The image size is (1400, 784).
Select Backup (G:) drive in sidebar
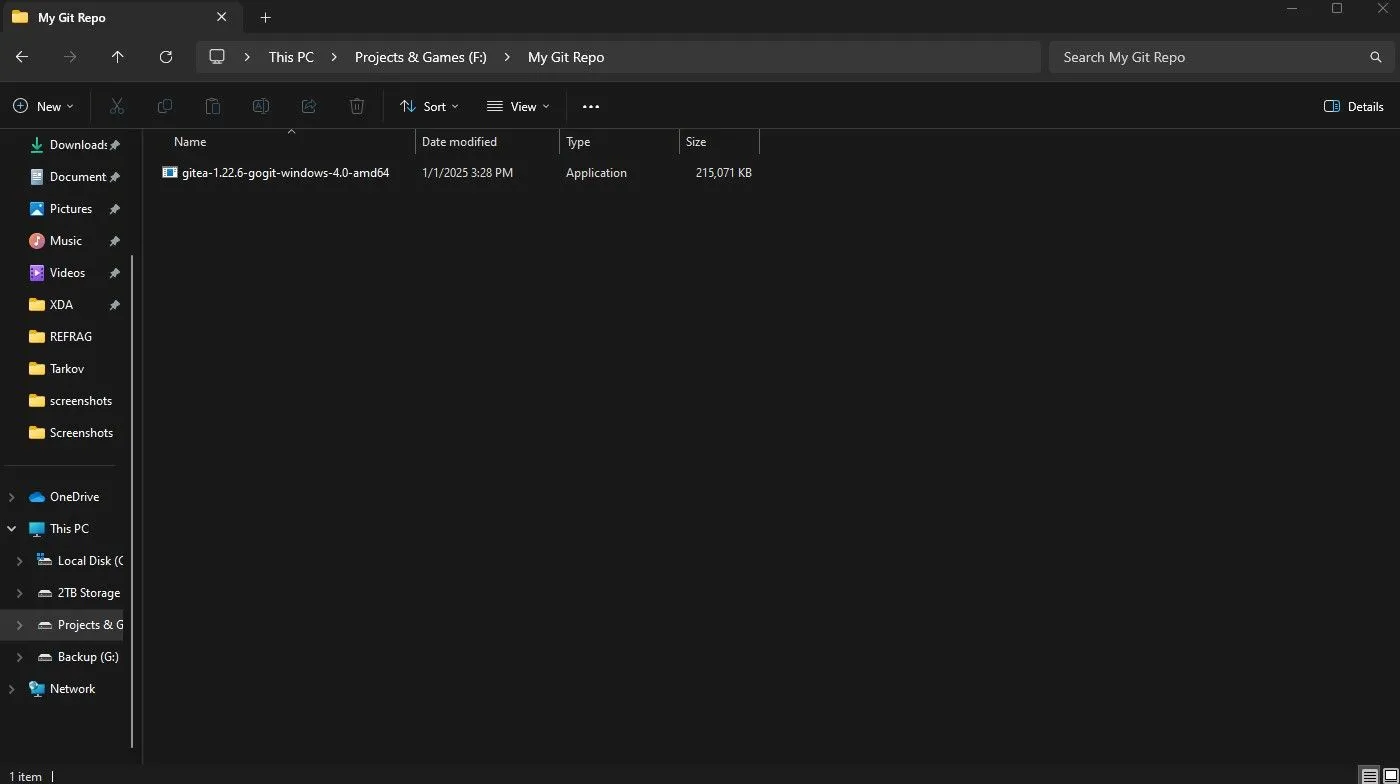pos(88,657)
